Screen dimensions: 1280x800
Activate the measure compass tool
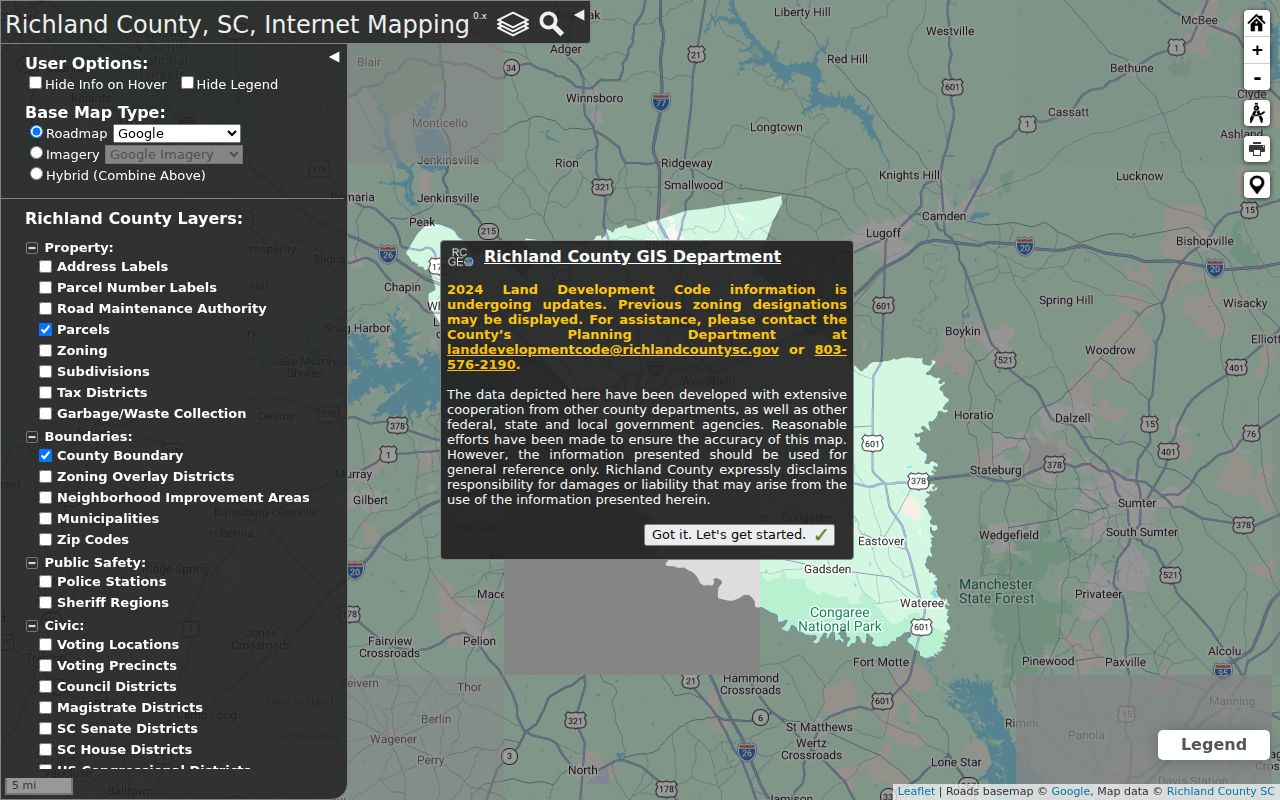pos(1257,113)
